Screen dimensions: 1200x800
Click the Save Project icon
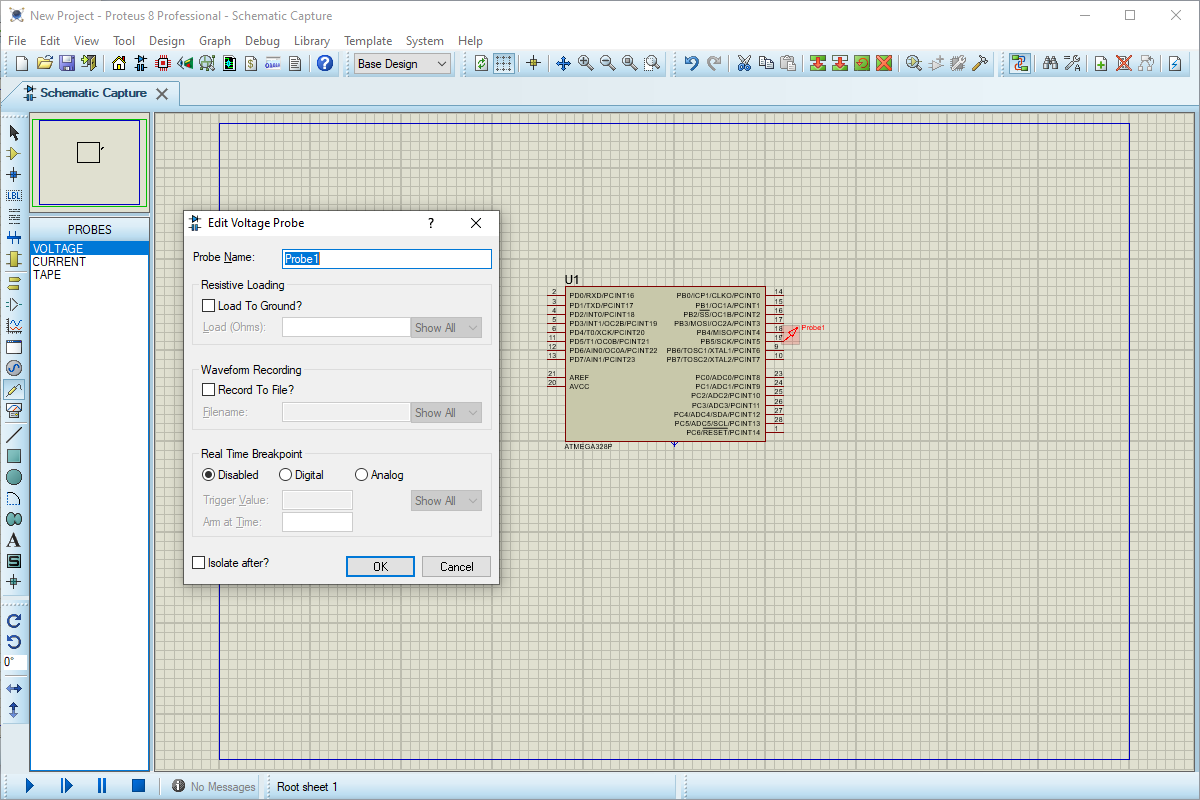(67, 63)
